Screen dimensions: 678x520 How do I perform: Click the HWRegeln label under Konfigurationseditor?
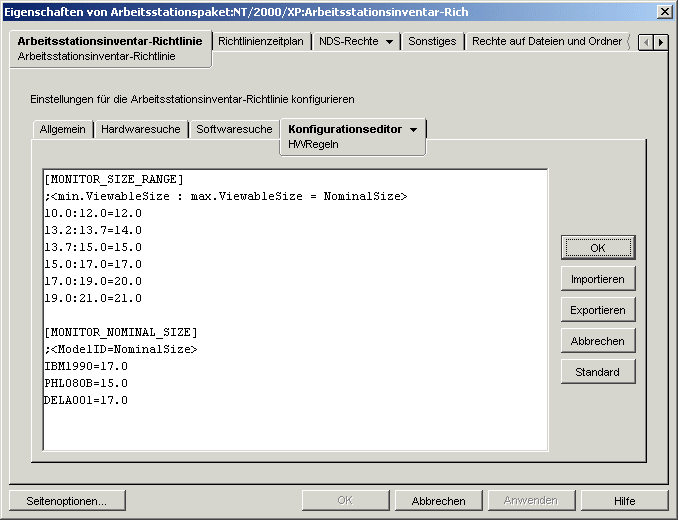pos(313,144)
